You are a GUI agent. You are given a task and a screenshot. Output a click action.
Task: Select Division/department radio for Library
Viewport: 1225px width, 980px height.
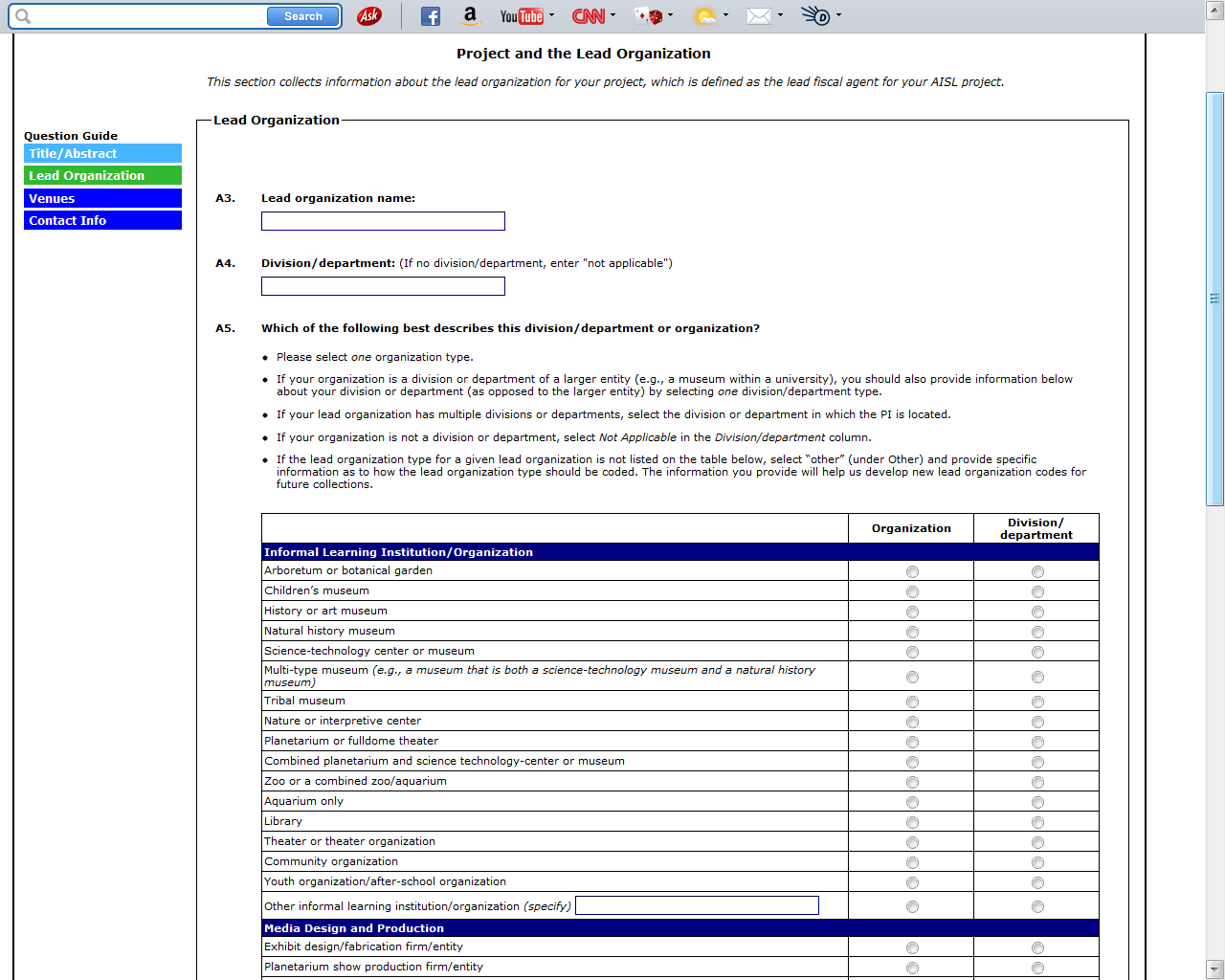point(1037,823)
